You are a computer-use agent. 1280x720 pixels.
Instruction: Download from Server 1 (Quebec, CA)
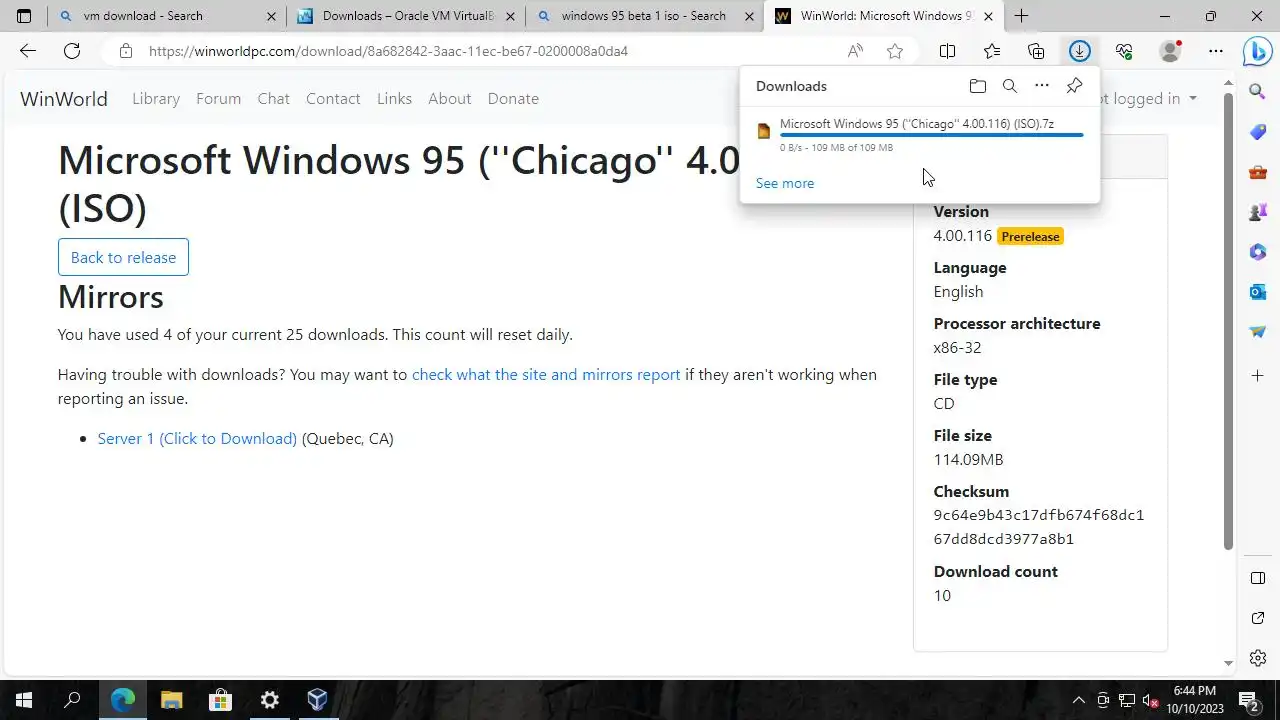pos(197,438)
